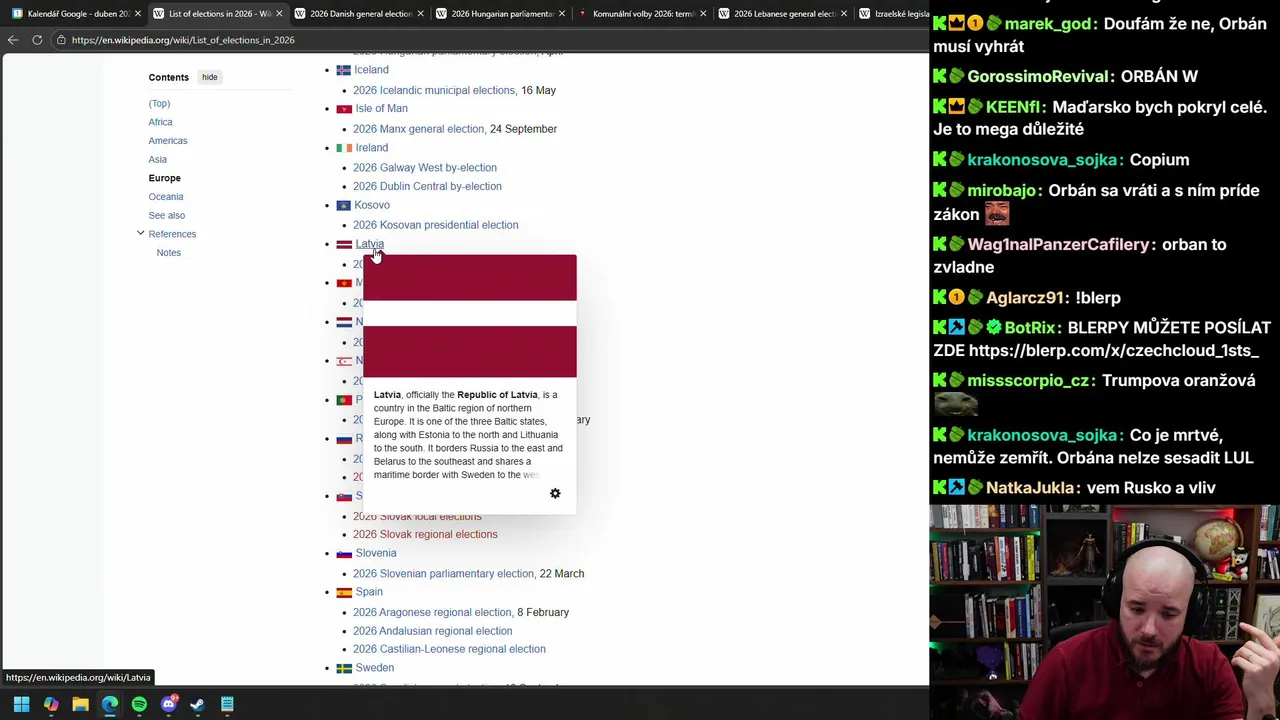This screenshot has height=720, width=1280.
Task: Go back with the browser back arrow
Action: pyautogui.click(x=13, y=40)
